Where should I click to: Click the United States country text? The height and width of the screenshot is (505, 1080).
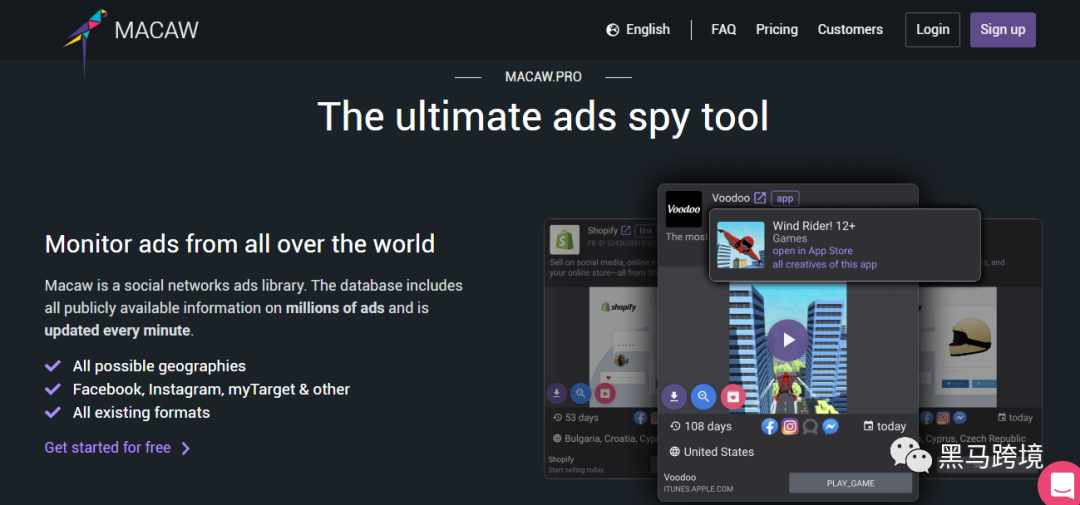point(718,452)
